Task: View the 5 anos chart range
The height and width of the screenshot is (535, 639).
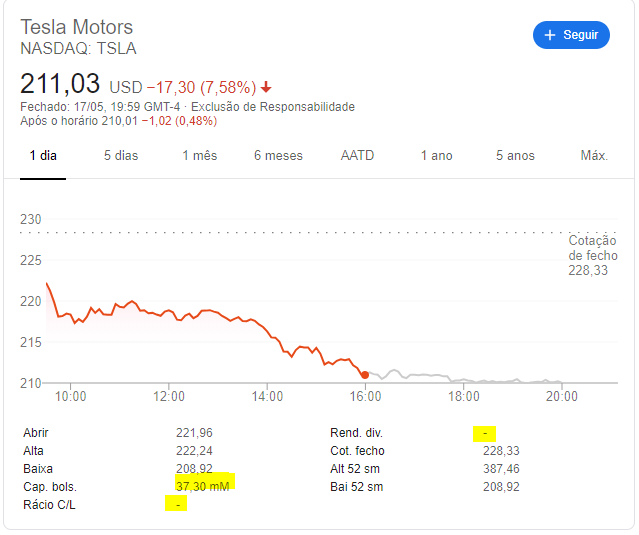Action: pos(515,156)
